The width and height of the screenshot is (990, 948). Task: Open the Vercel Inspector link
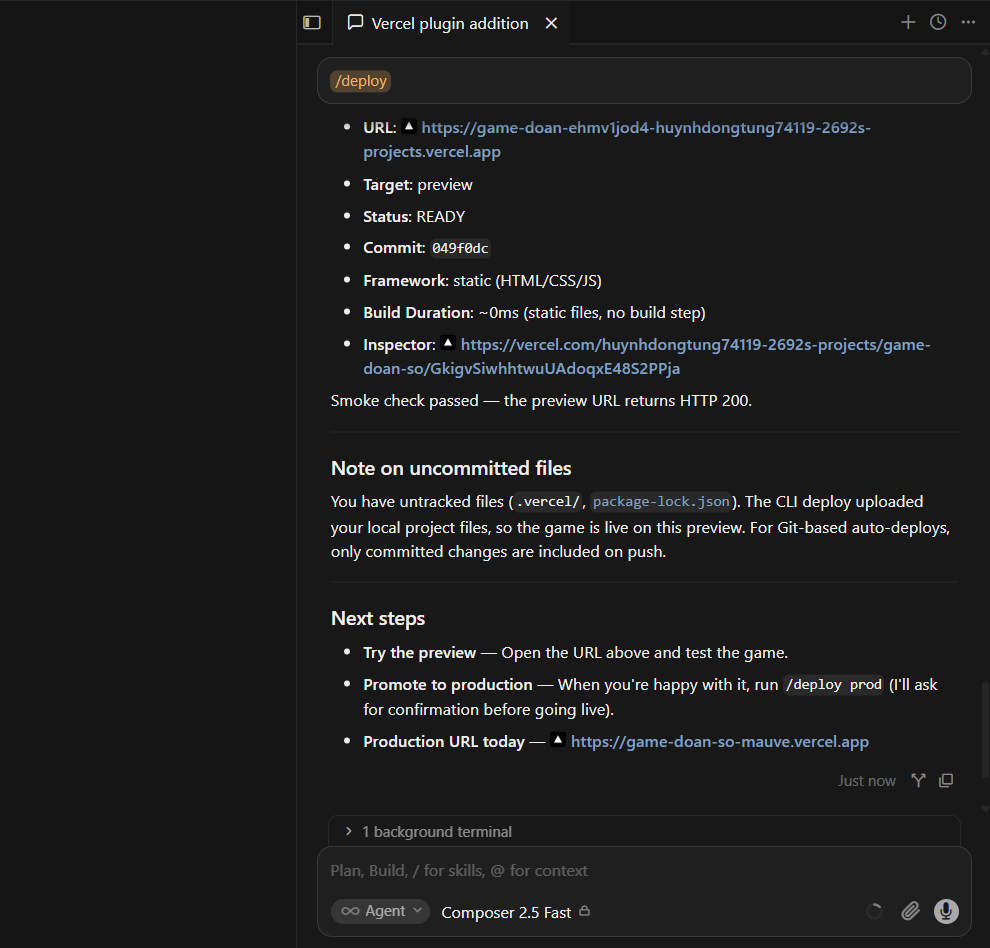click(647, 357)
